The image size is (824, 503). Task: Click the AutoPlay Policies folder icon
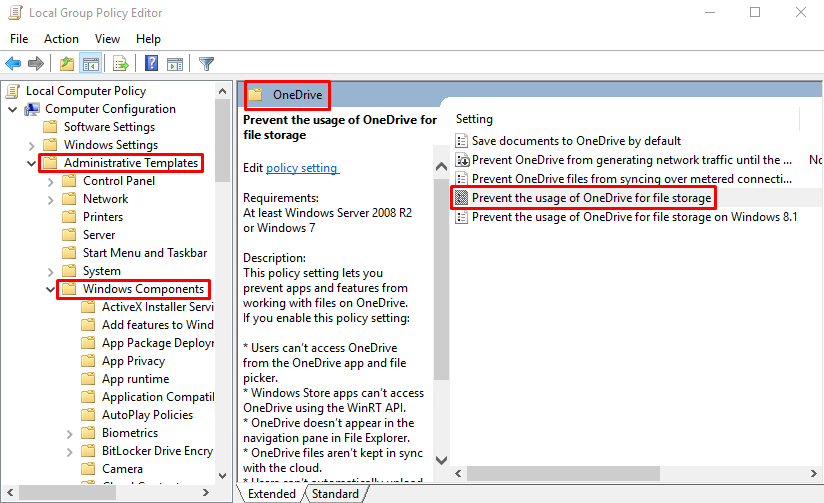point(88,415)
